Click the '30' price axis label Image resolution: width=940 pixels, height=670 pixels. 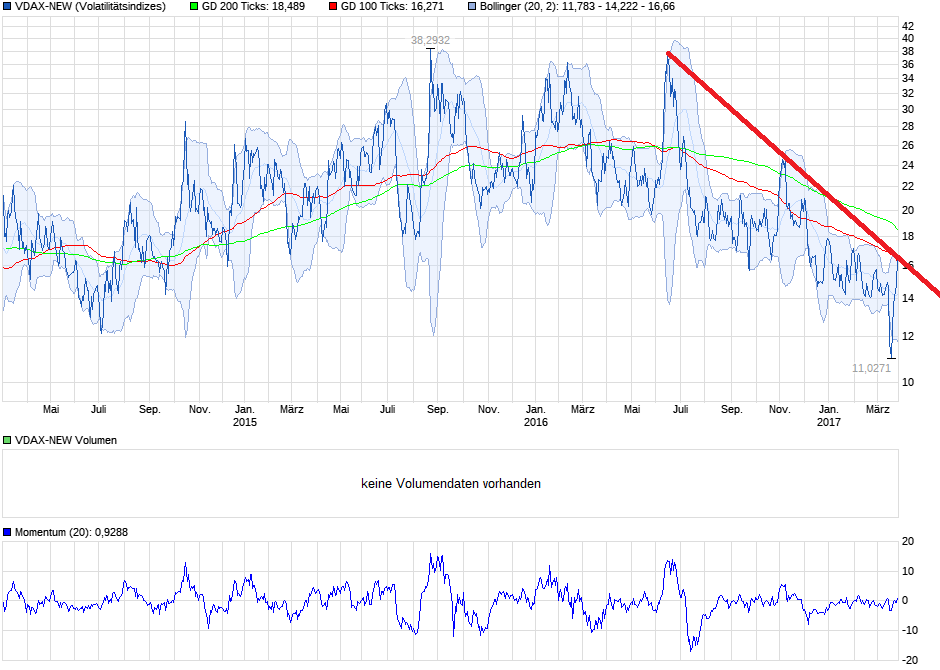coord(908,110)
